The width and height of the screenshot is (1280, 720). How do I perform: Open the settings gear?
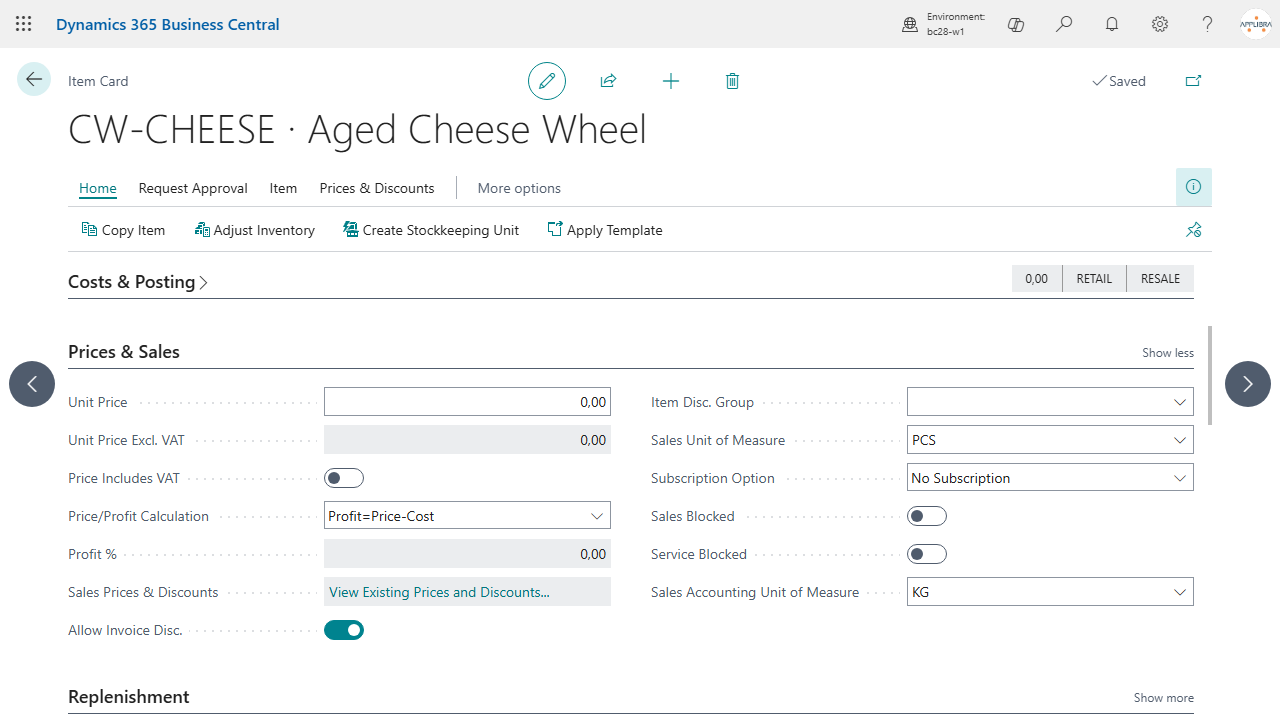click(1160, 24)
